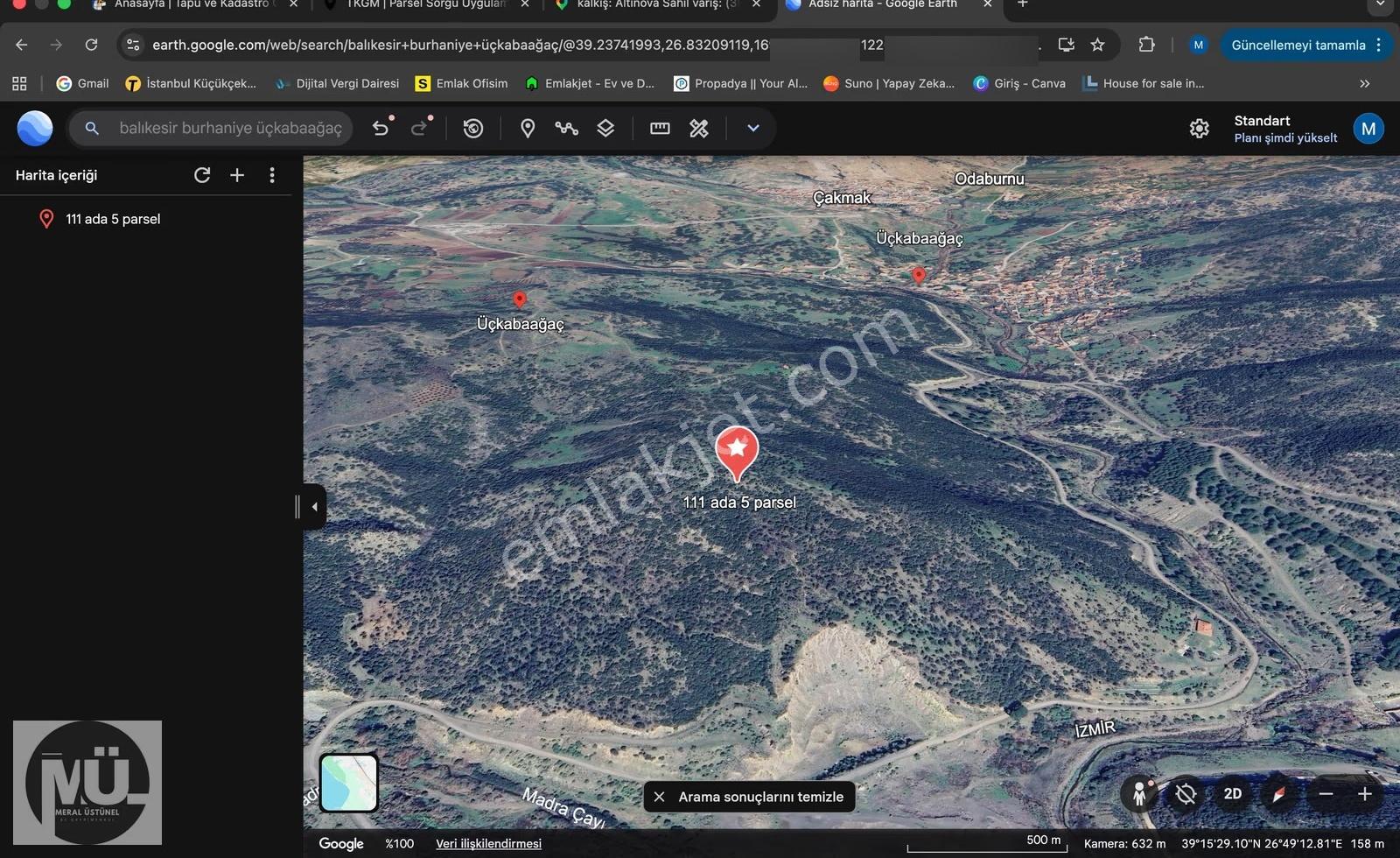Collapse the Harita içeriği side panel

[x=314, y=507]
